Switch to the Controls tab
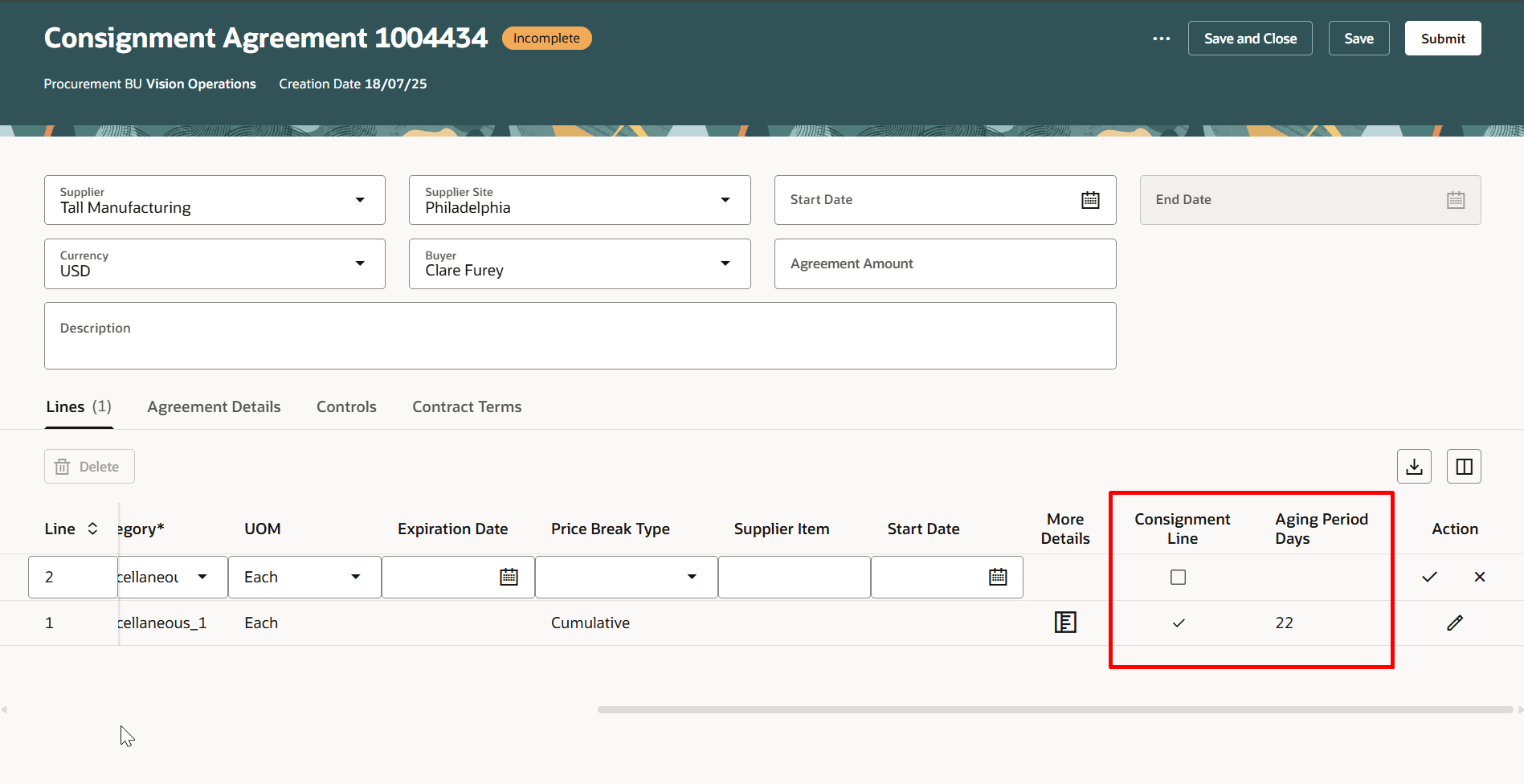This screenshot has height=784, width=1524. (x=346, y=406)
